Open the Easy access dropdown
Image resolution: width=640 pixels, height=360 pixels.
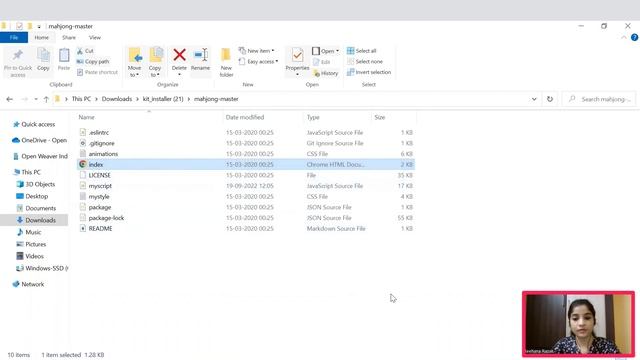[x=258, y=62]
